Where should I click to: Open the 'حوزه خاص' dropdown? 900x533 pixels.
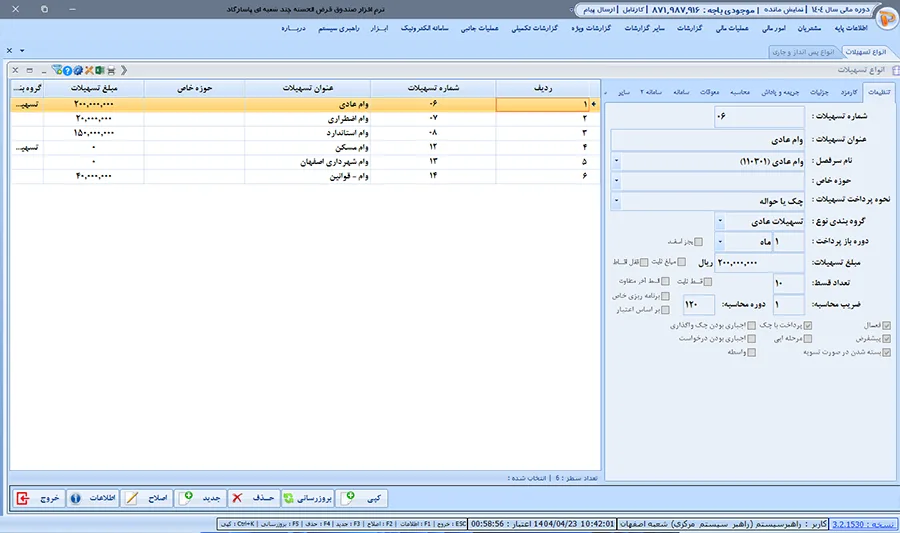pyautogui.click(x=616, y=181)
